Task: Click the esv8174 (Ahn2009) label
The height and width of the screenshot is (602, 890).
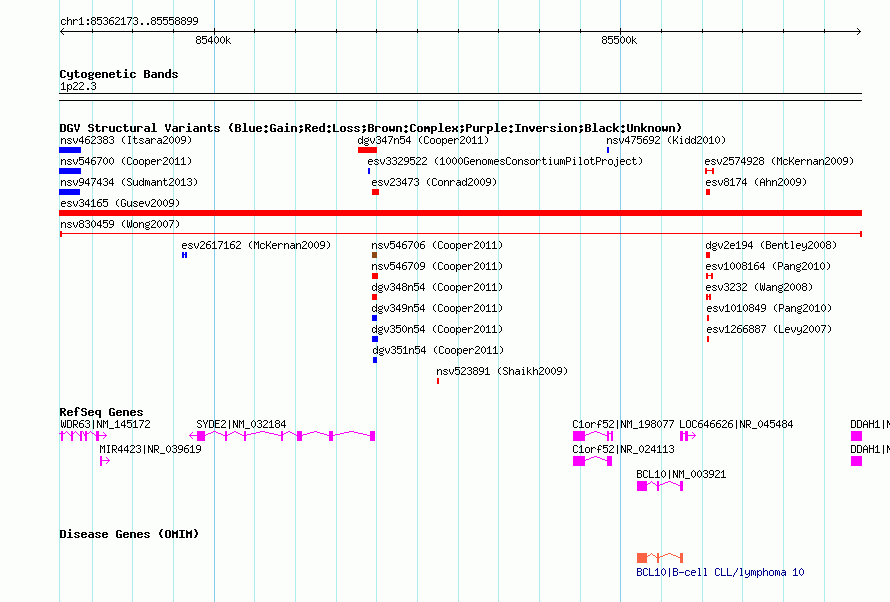Action: coord(756,182)
